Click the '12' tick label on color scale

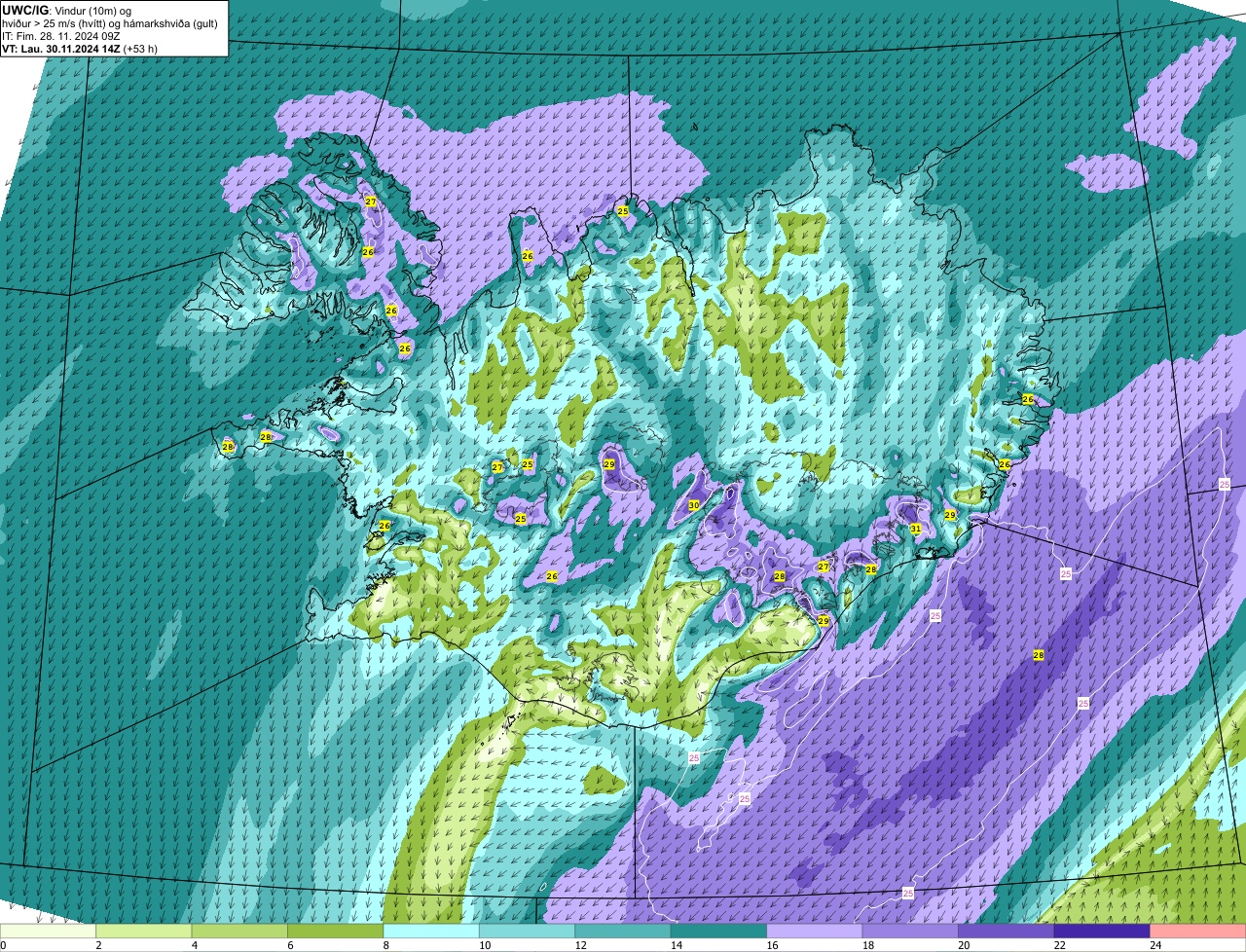click(x=579, y=945)
